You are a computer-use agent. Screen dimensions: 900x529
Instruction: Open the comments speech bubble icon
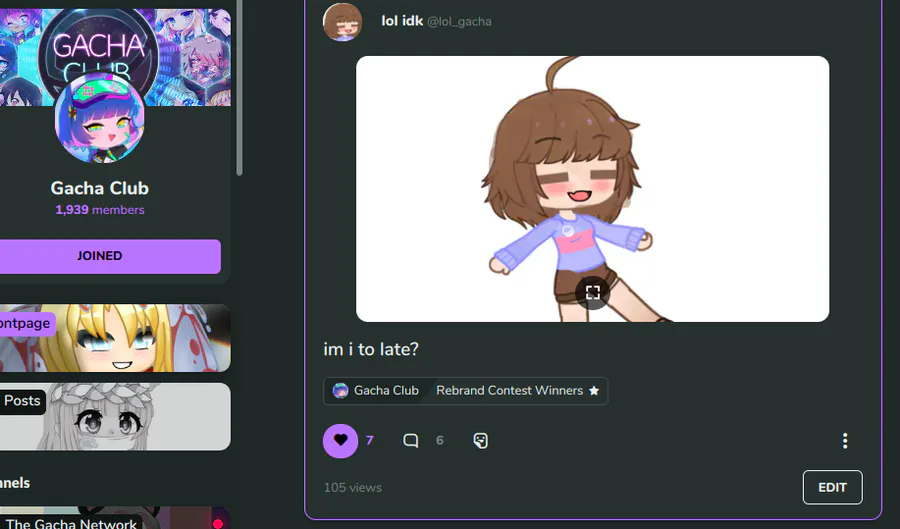[410, 441]
